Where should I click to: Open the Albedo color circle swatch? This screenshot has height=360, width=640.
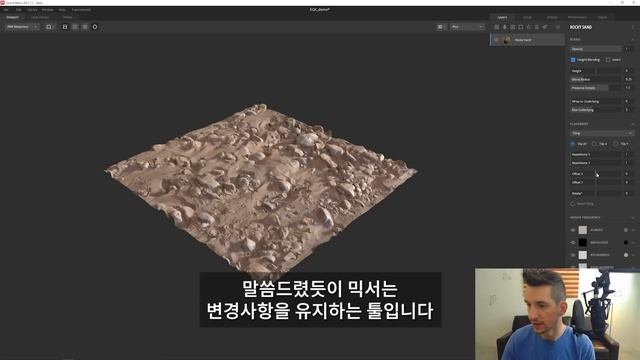(626, 230)
